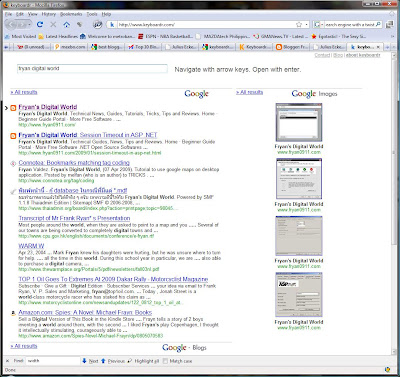Open the Amazon.com Spies: A Novel result

[85, 312]
